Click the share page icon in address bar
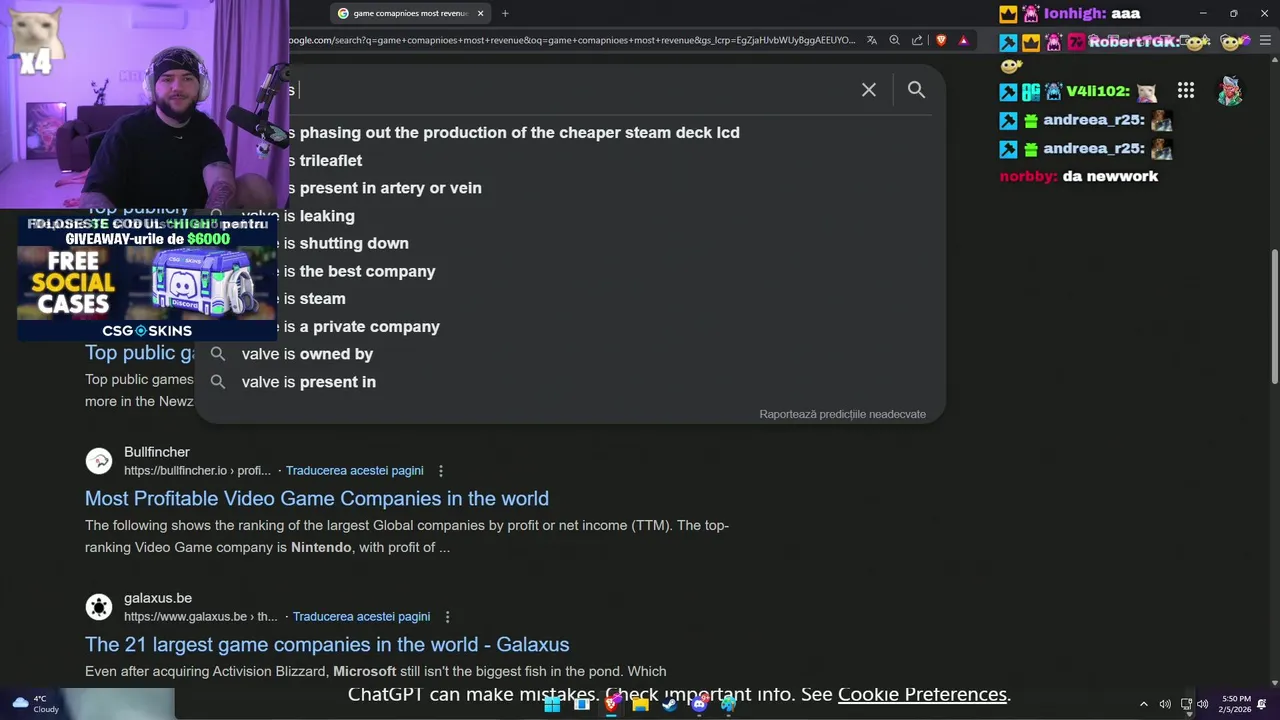Image resolution: width=1280 pixels, height=720 pixels. [x=917, y=40]
